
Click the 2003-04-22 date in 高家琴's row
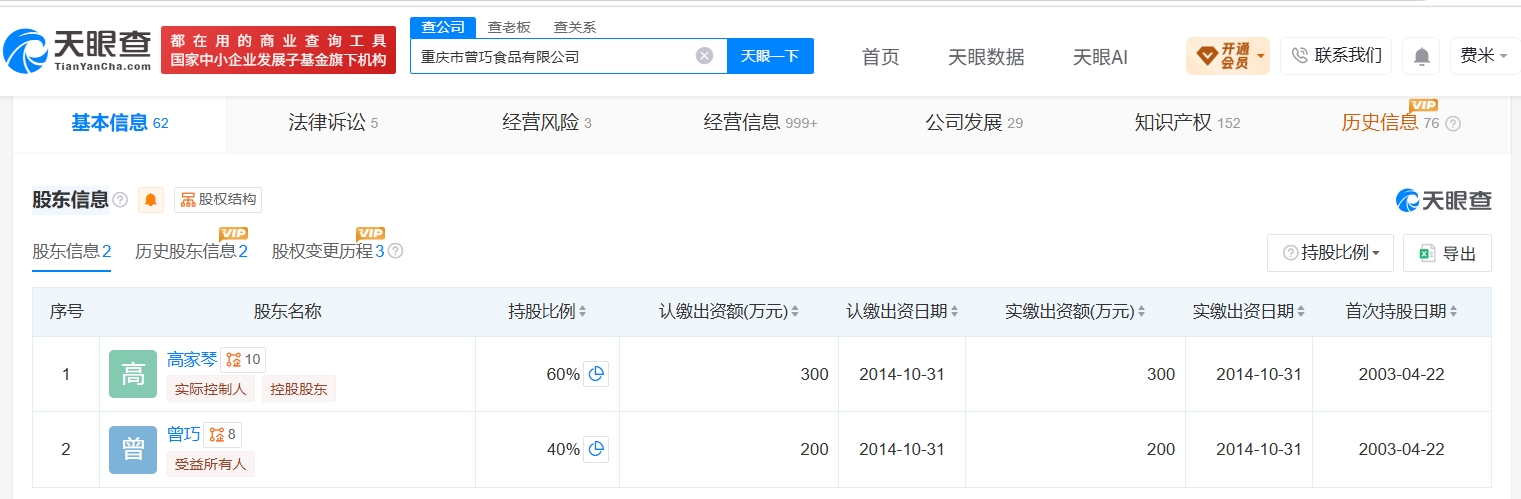click(1401, 374)
